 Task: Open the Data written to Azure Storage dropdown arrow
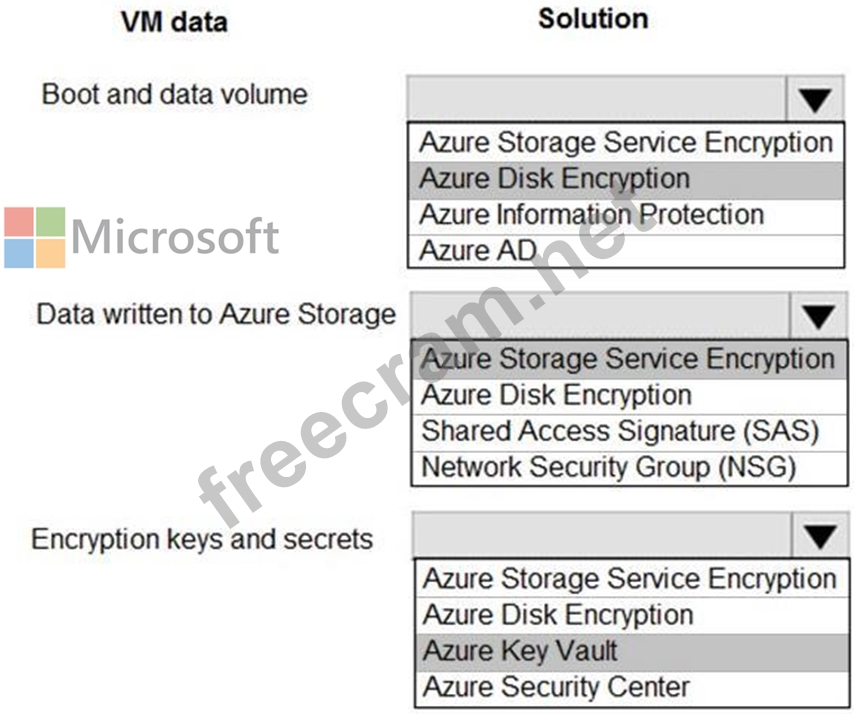(818, 316)
